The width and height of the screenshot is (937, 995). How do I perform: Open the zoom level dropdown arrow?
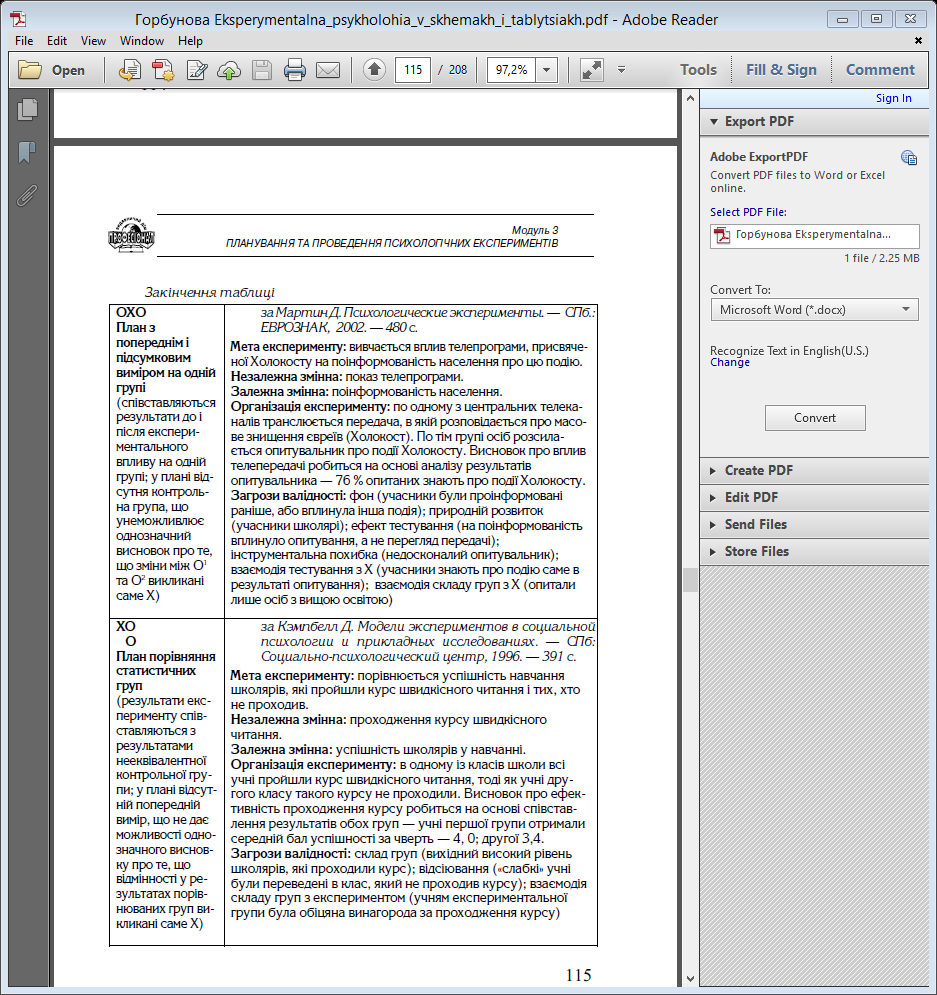[x=547, y=70]
